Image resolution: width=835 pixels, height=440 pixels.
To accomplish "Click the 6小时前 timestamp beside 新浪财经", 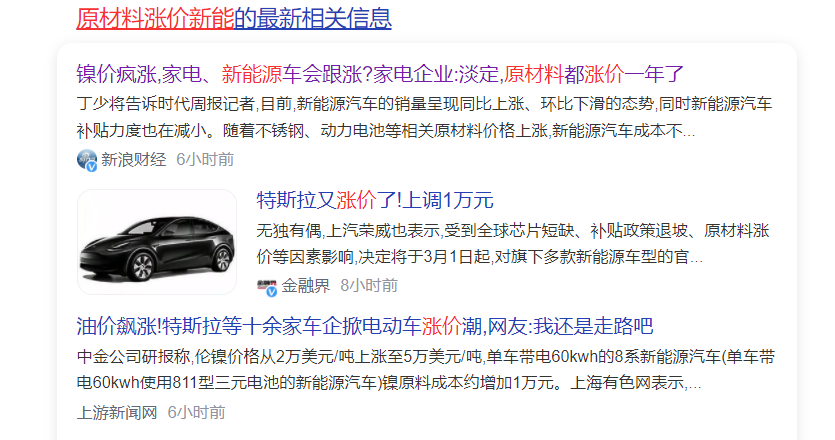I will (205, 159).
